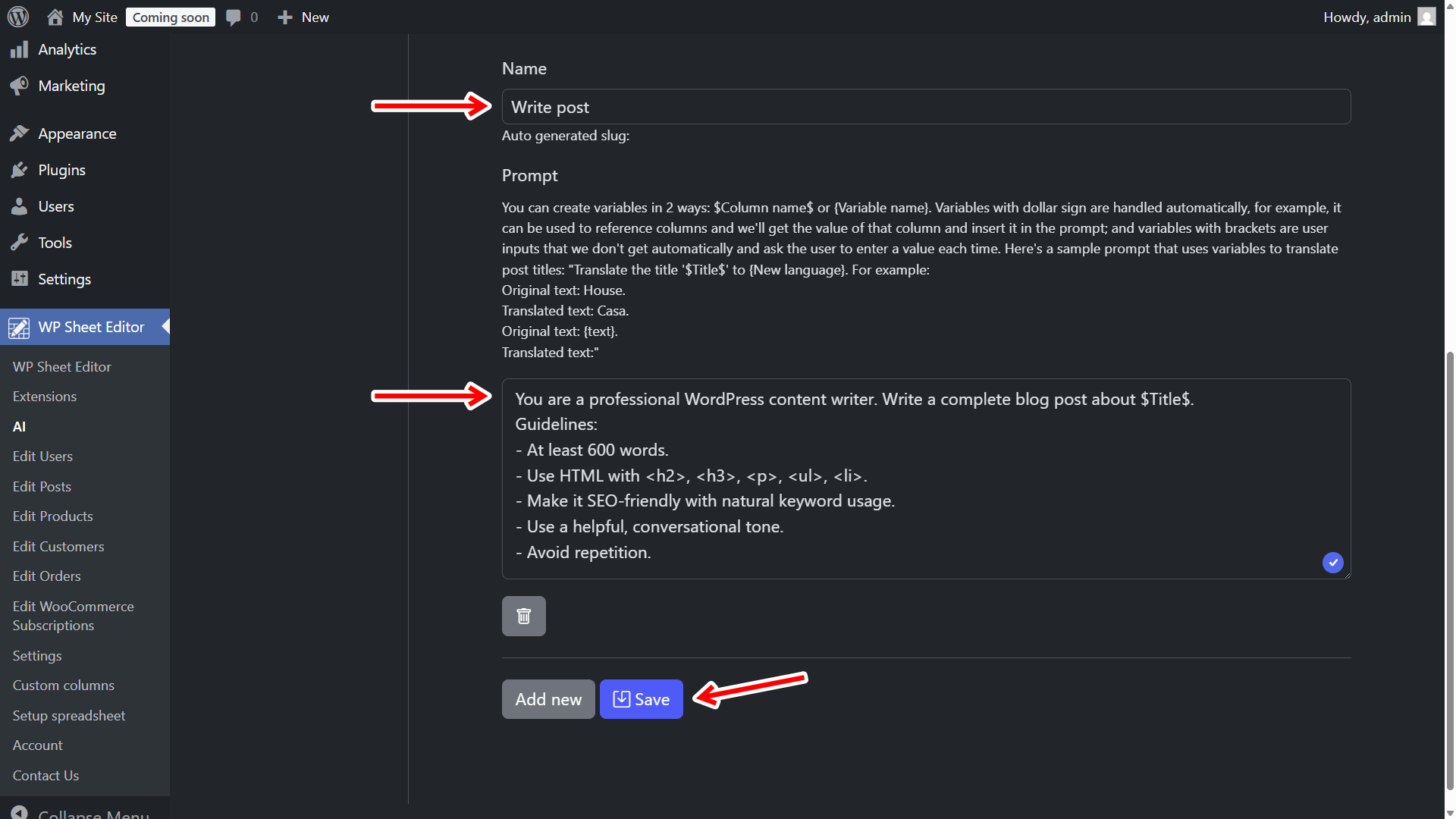The image size is (1456, 819).
Task: Click the trash delete prompt icon
Action: coord(523,616)
